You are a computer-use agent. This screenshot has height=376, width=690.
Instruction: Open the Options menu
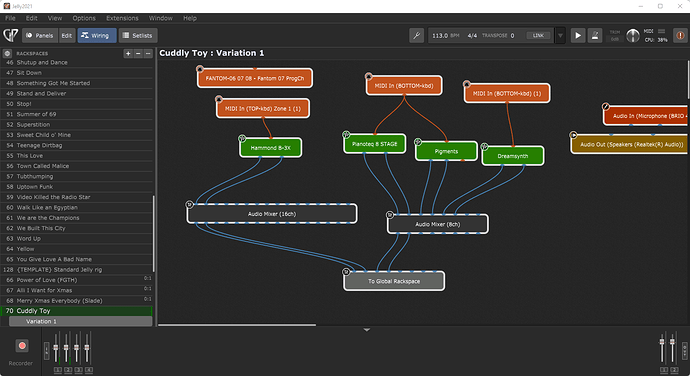click(84, 18)
